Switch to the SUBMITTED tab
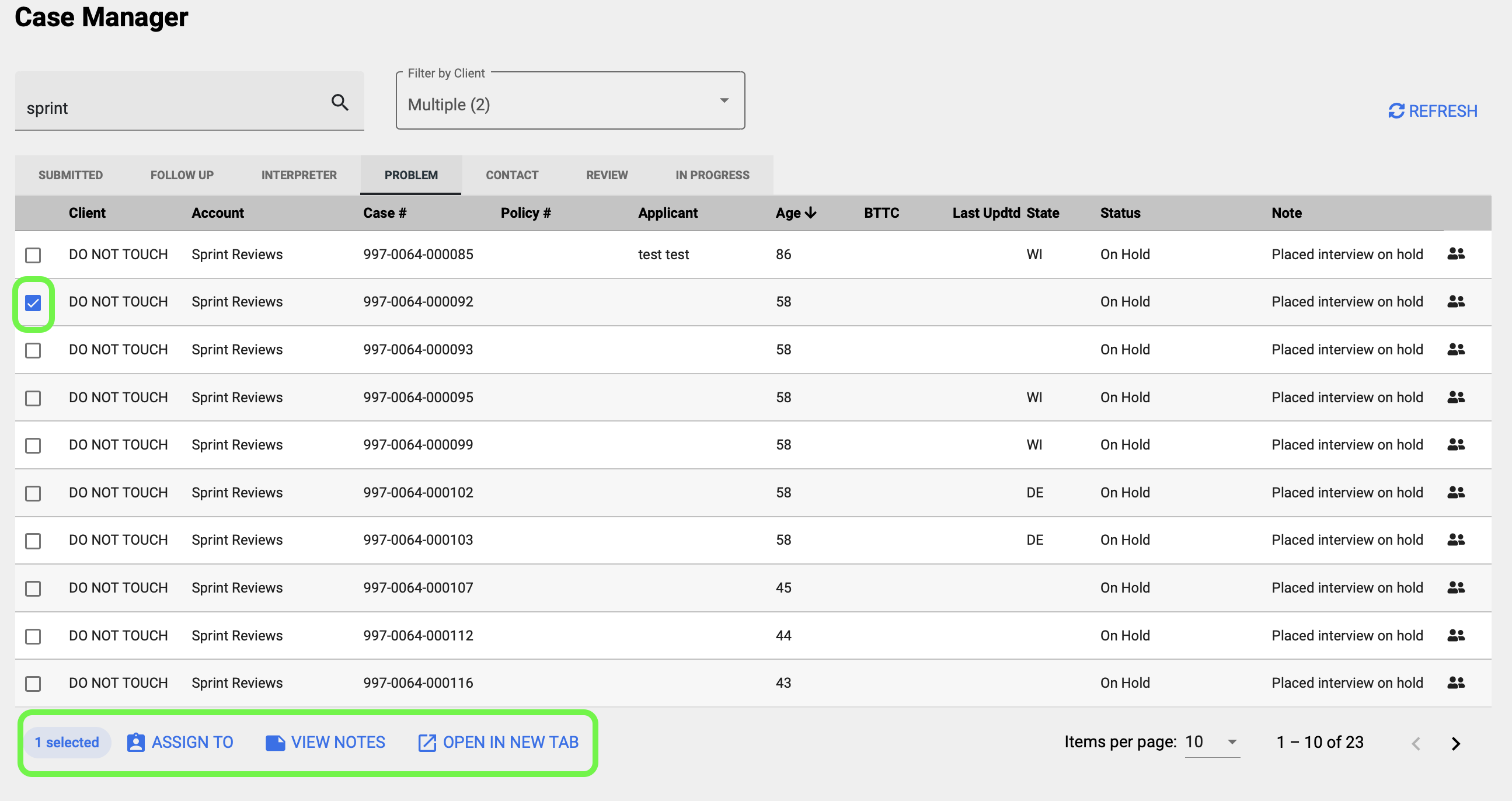 pos(71,175)
